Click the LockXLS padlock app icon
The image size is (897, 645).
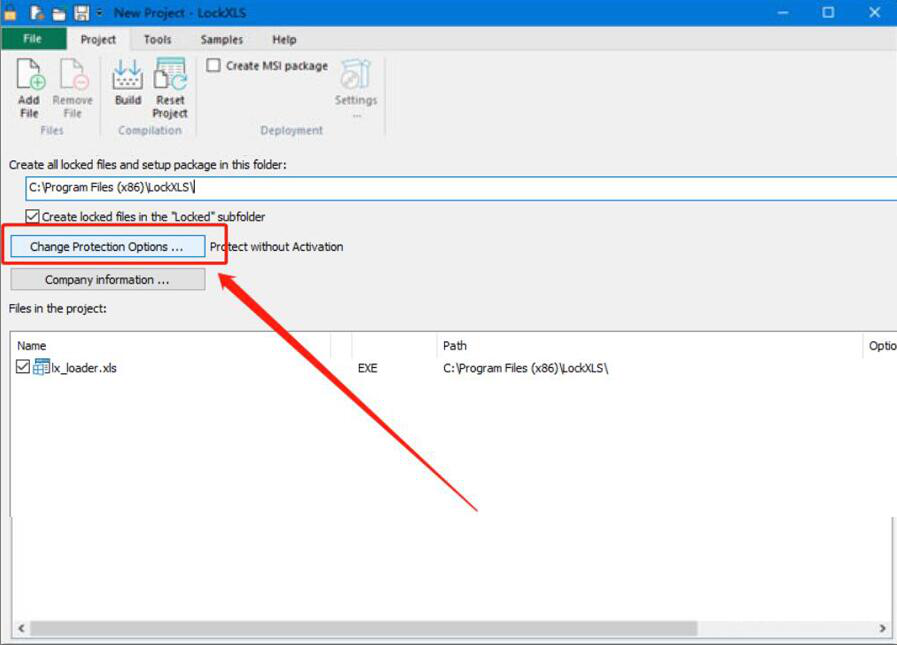(10, 12)
